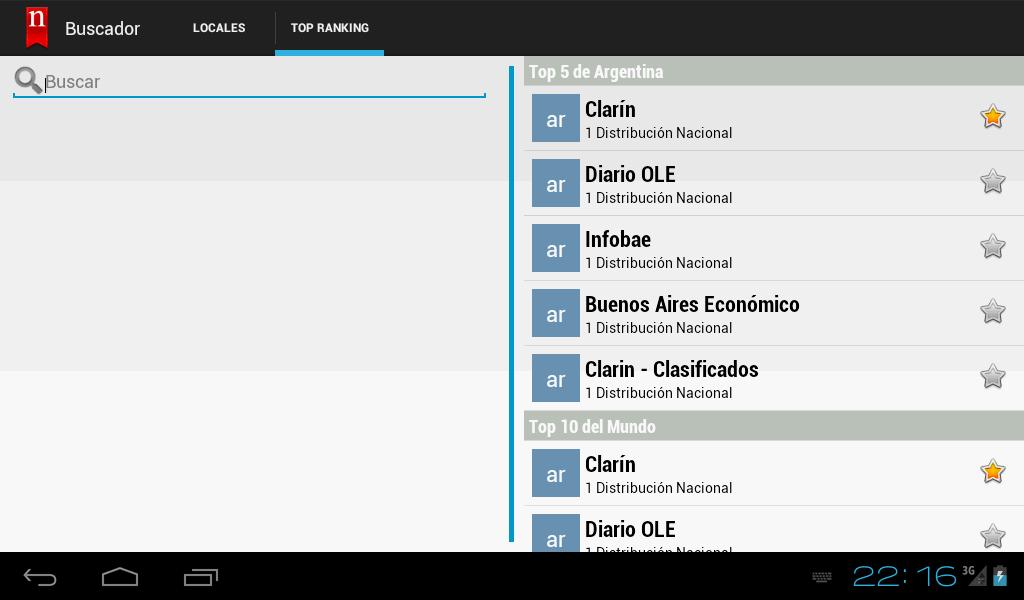This screenshot has width=1024, height=600.
Task: Star the Clarin - Clasificados entry
Action: tap(992, 376)
